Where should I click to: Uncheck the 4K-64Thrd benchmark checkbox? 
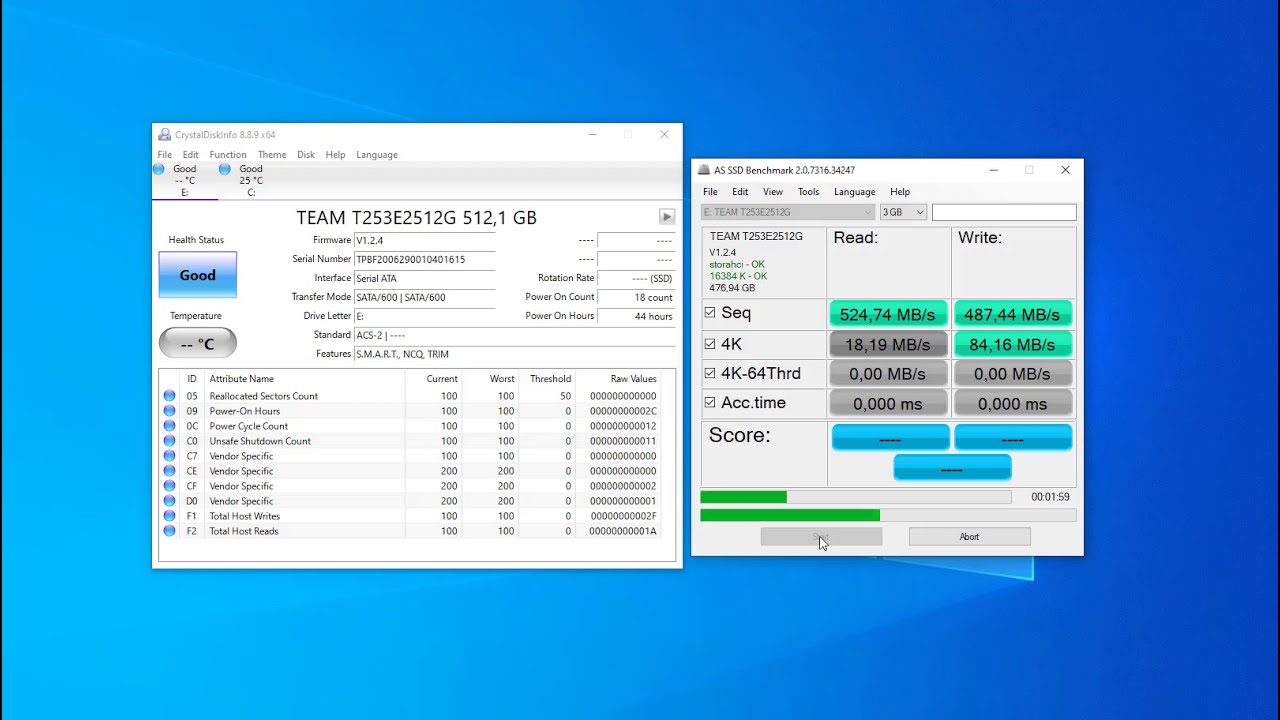point(710,373)
